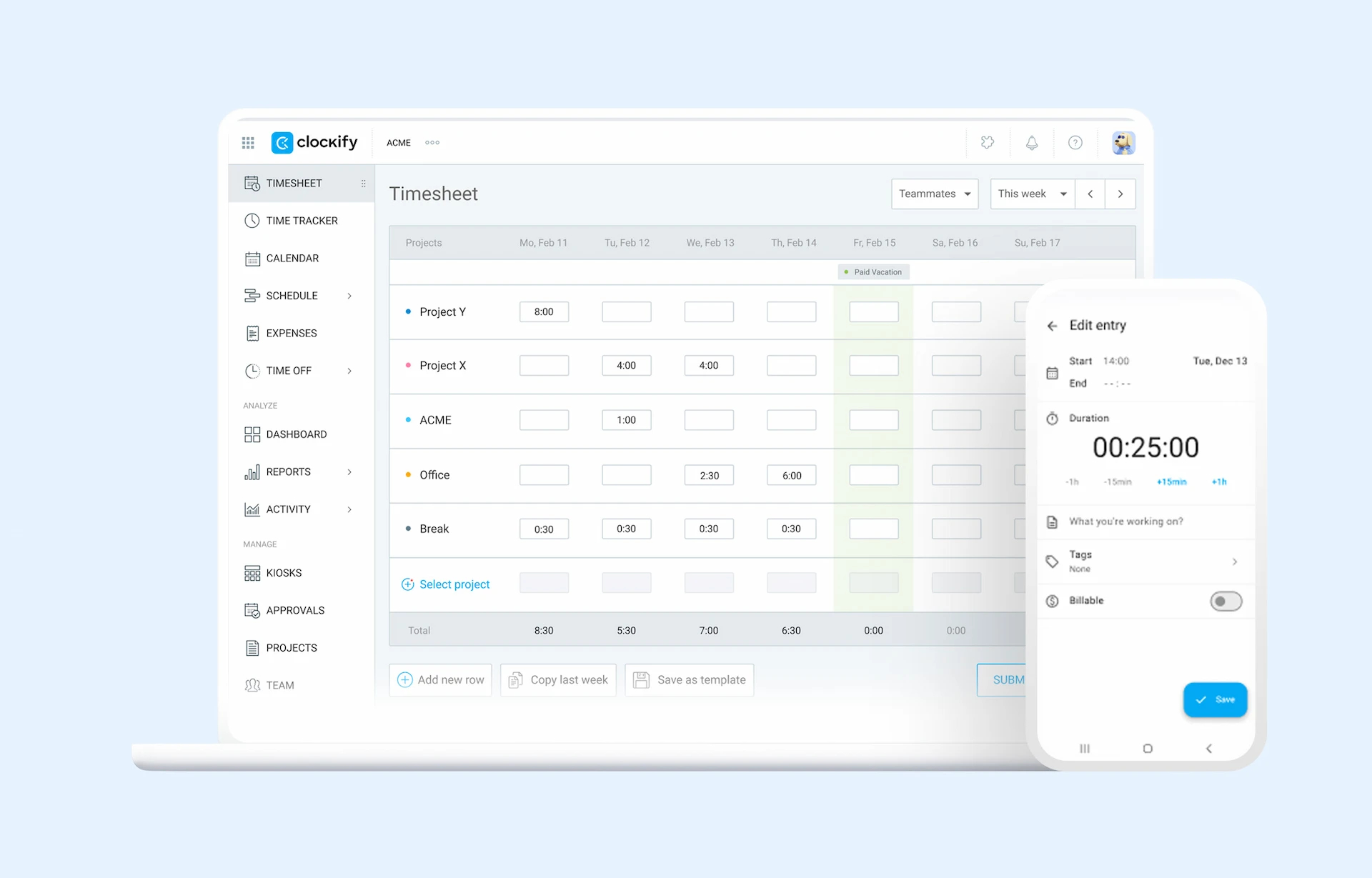Open the This week date range dropdown
The height and width of the screenshot is (878, 1372).
pos(1032,194)
